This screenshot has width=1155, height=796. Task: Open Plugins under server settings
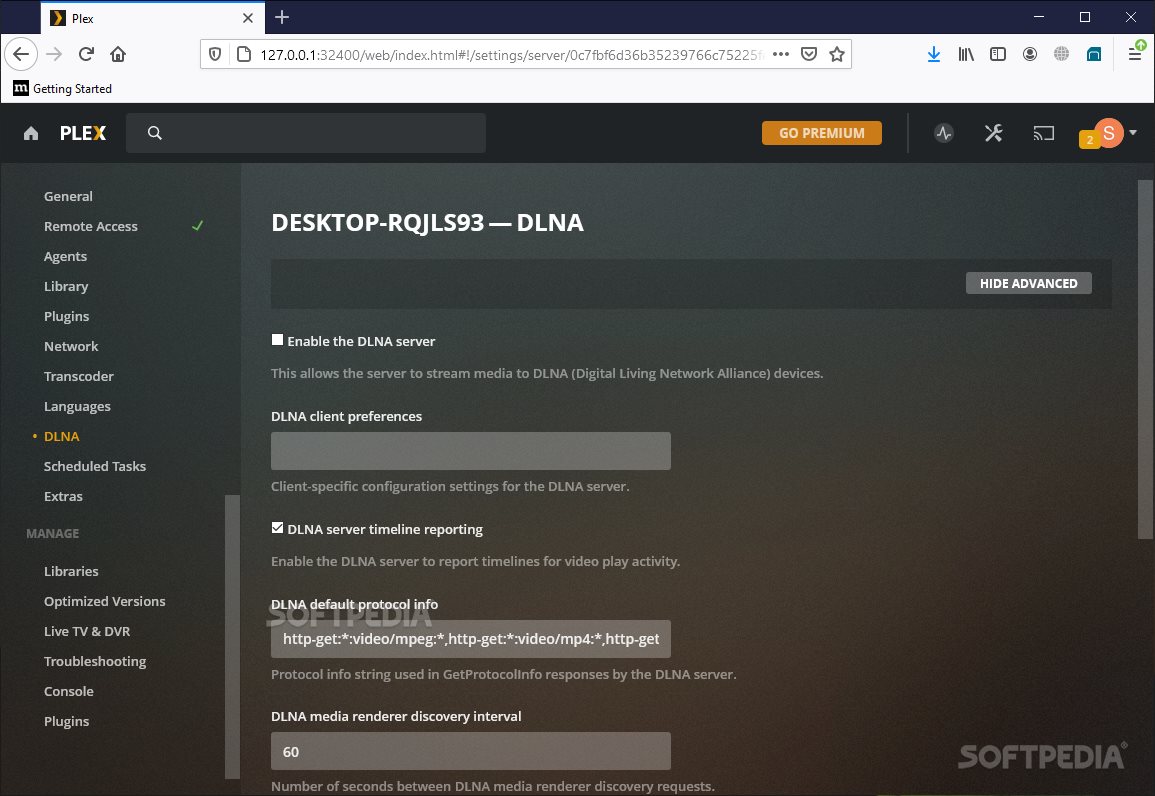click(66, 317)
